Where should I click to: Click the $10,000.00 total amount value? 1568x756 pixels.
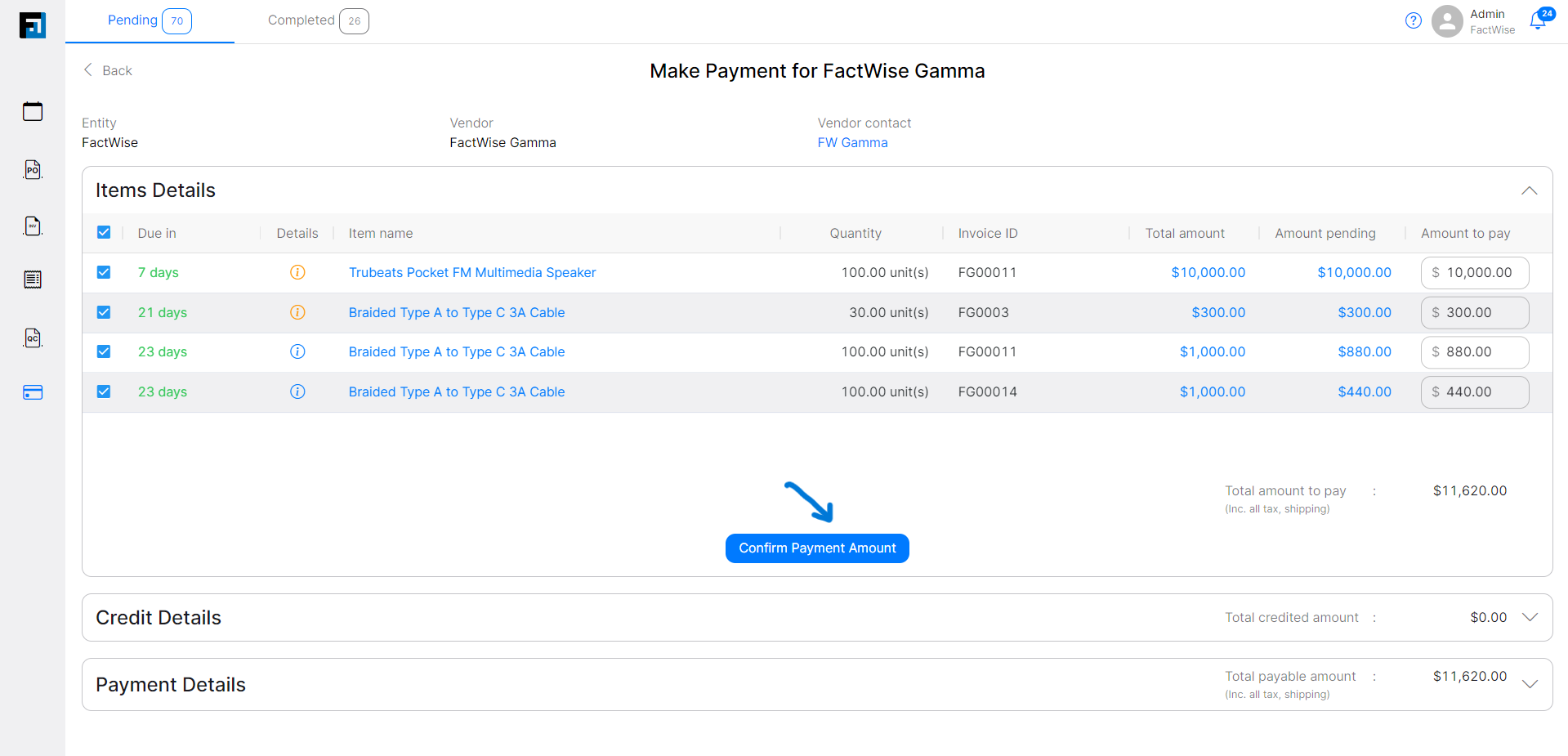point(1208,272)
